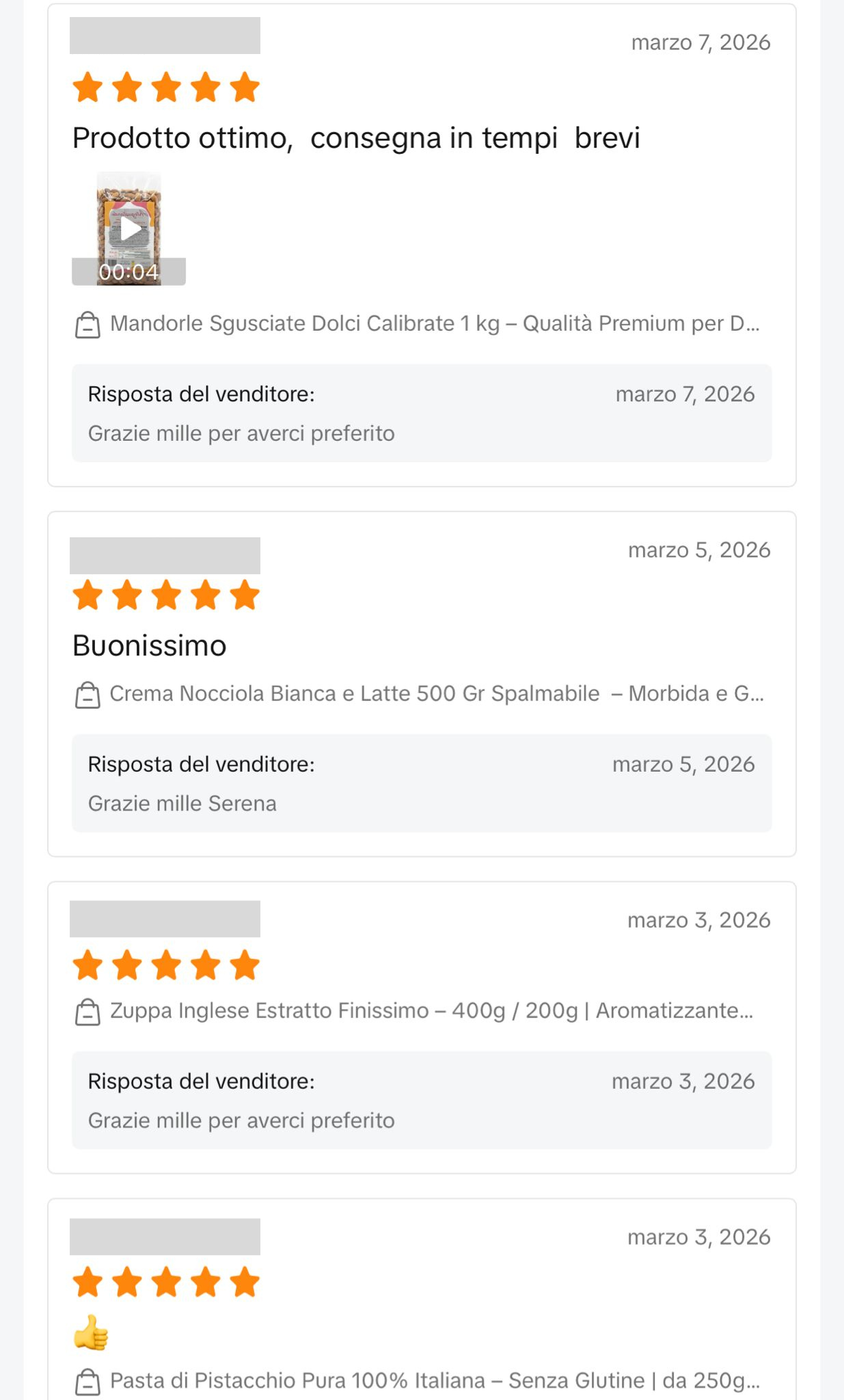Screen dimensions: 844x1400
Task: Click shopping bag icon beside Pasta di Pistacchio
Action: click(87, 1382)
